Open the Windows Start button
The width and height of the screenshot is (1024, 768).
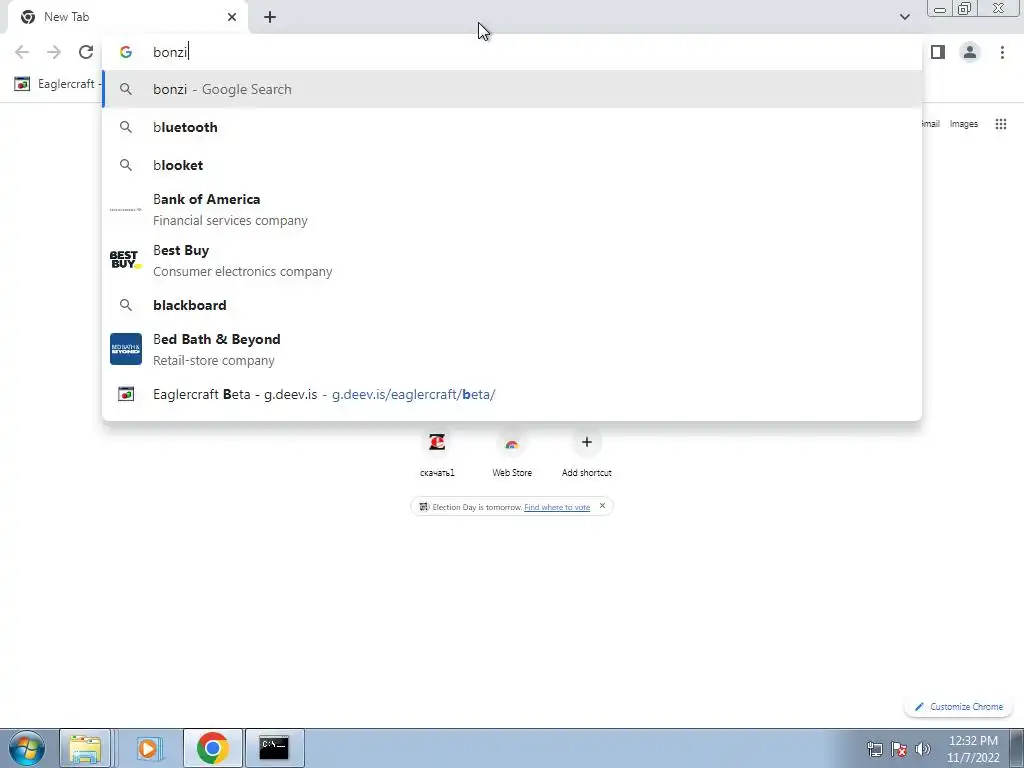(x=27, y=748)
